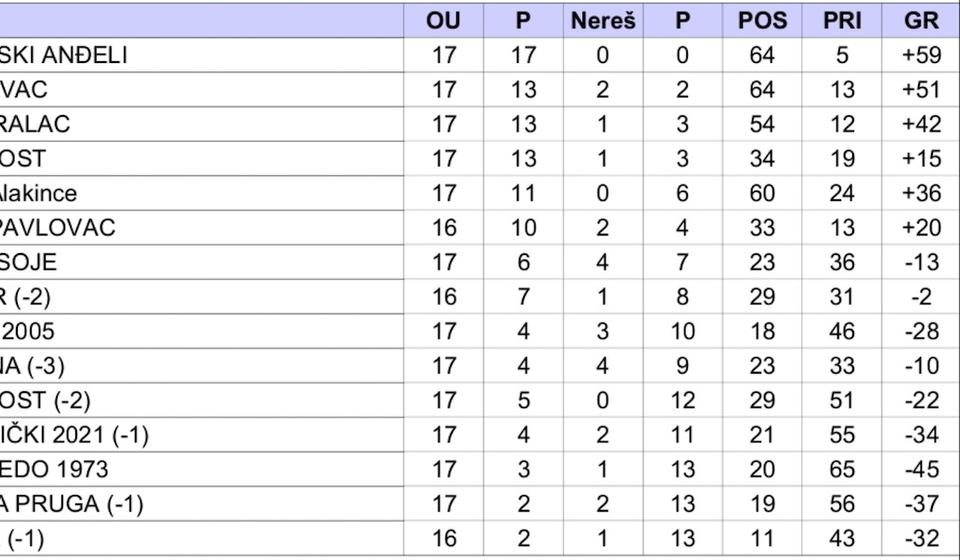Select the -13 goal difference cell

click(x=921, y=262)
